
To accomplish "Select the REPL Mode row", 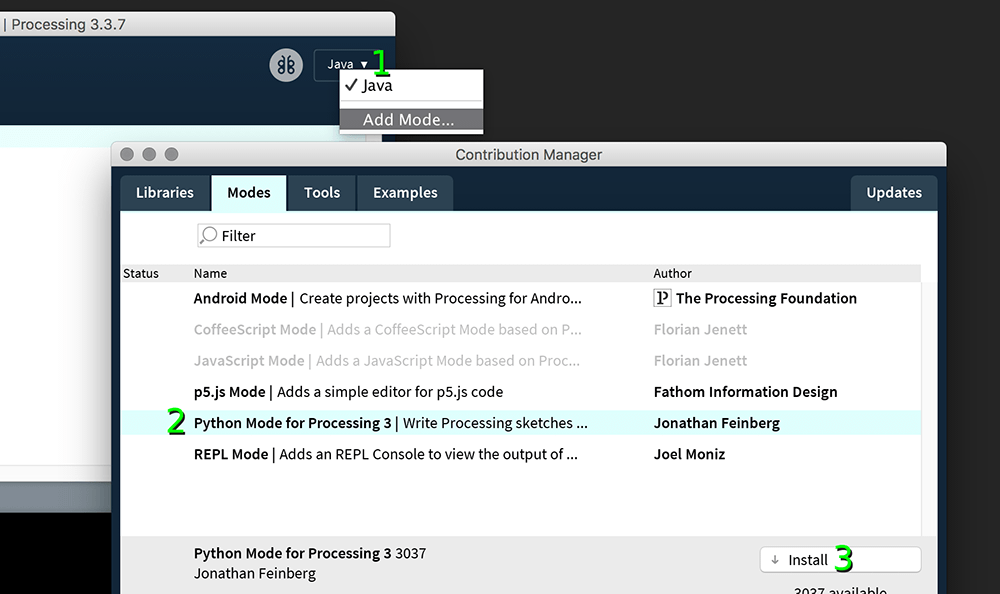I will click(521, 454).
